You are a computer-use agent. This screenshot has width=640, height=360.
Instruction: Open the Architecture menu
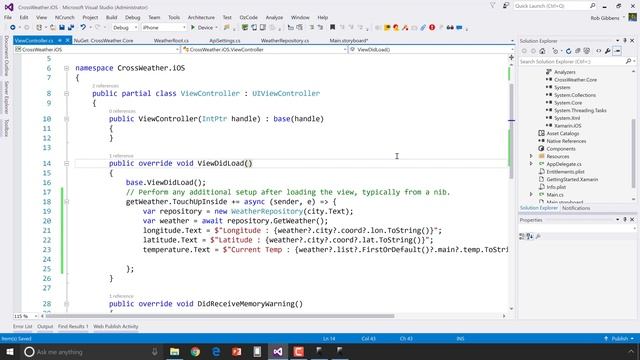201,18
